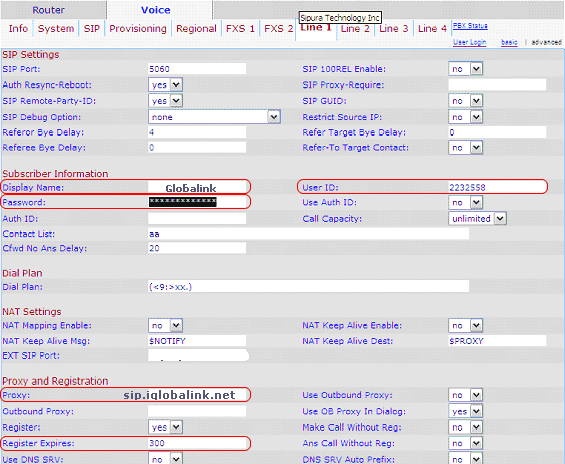565x464 pixels.
Task: Click the SIP Port input field
Action: pyautogui.click(x=197, y=69)
